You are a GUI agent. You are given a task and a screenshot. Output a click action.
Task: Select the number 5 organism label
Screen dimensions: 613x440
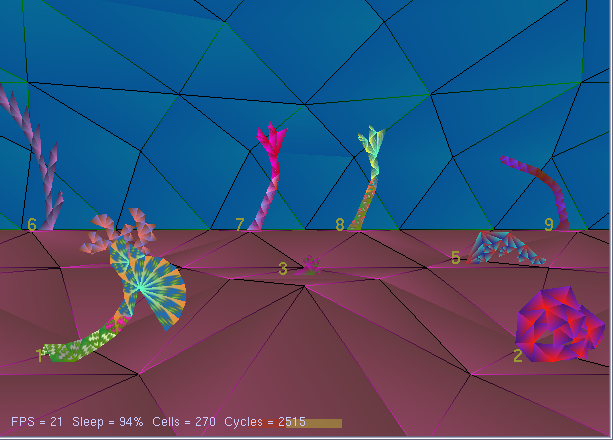pos(456,258)
